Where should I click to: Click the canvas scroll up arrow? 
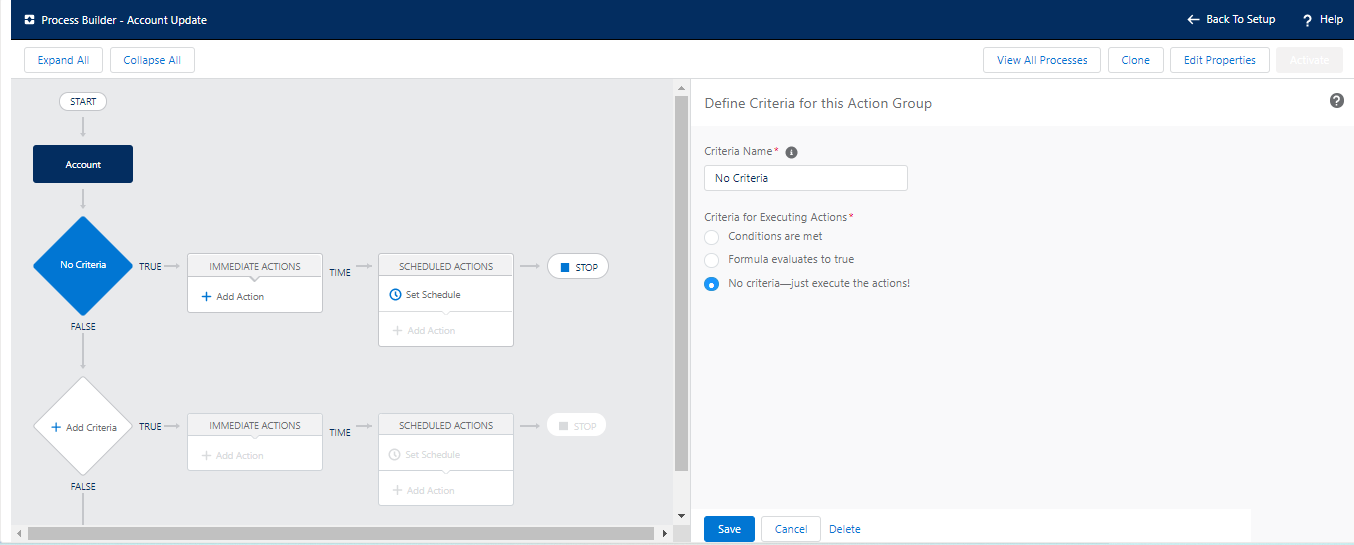[x=682, y=88]
